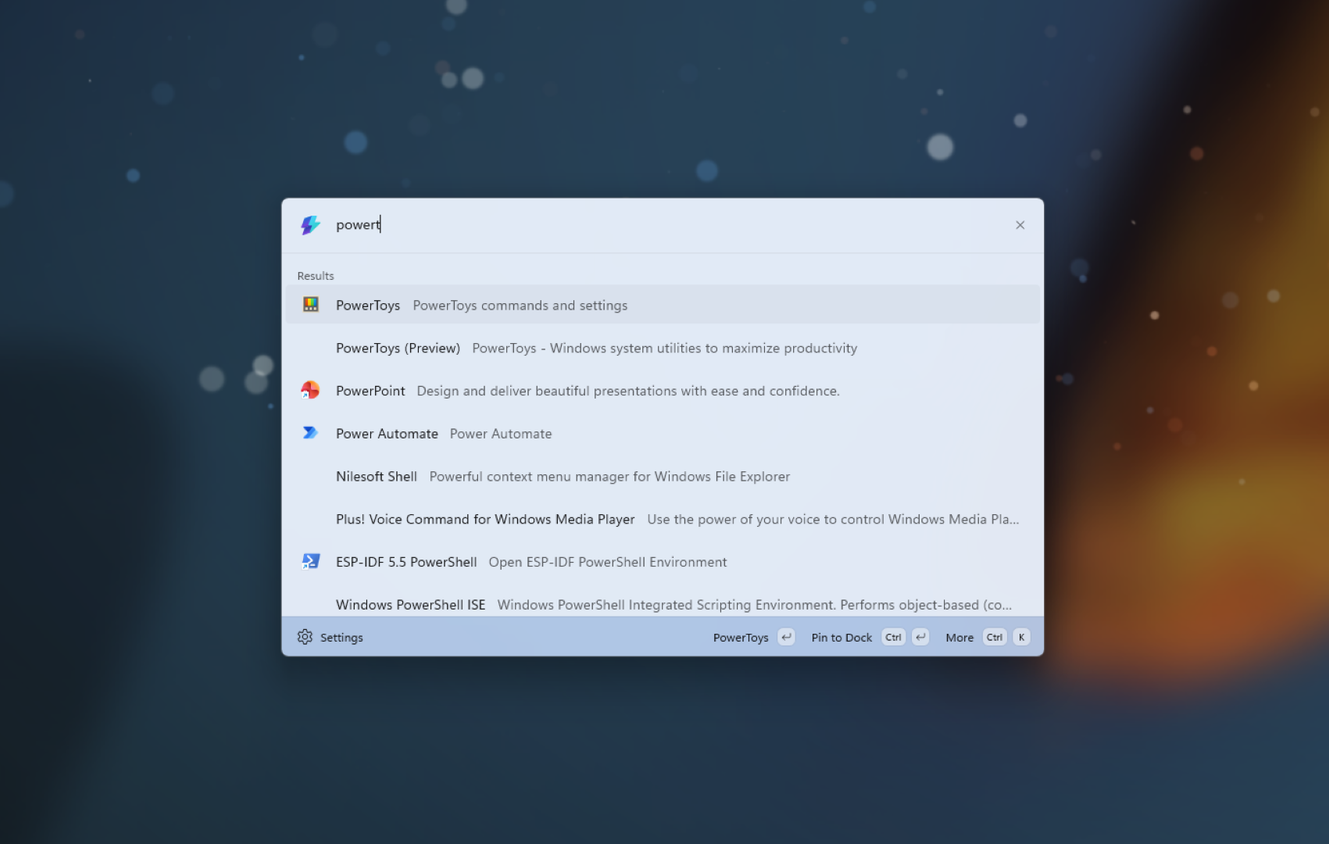Click the ESP-IDF 5.5 PowerShell icon
The height and width of the screenshot is (844, 1329).
click(x=311, y=561)
